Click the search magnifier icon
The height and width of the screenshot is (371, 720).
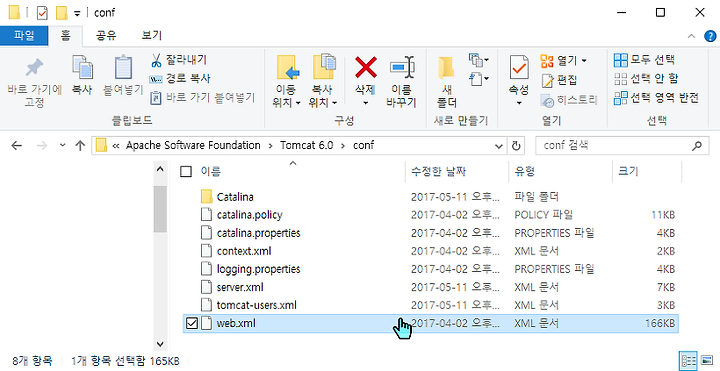(697, 146)
